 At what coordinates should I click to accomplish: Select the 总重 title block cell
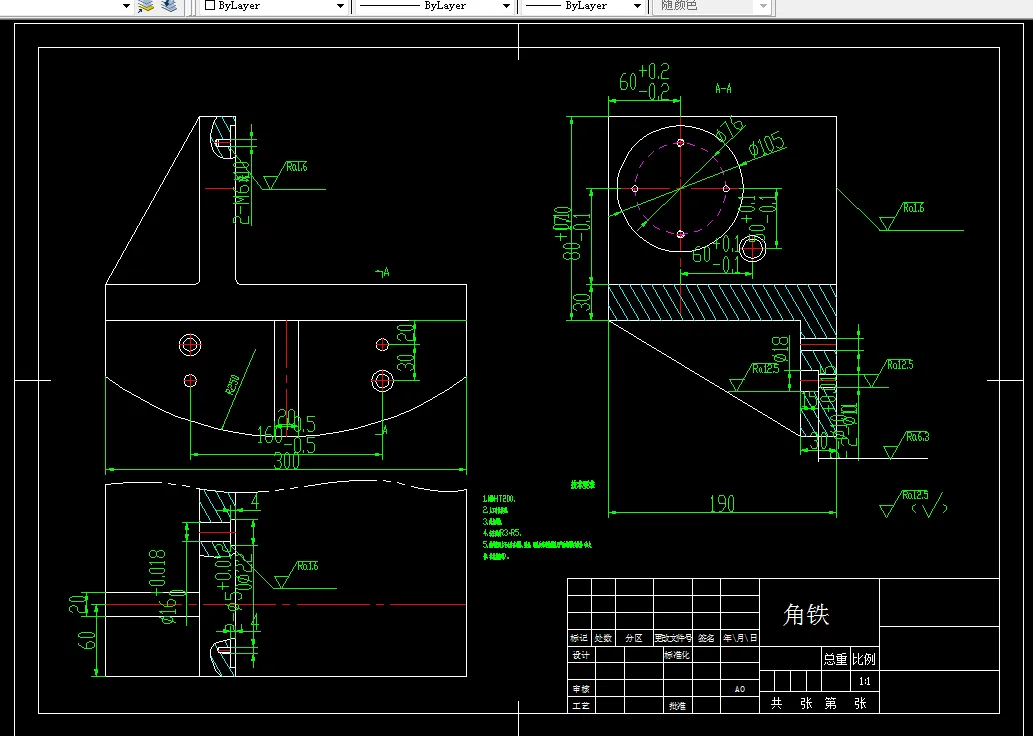pyautogui.click(x=835, y=659)
